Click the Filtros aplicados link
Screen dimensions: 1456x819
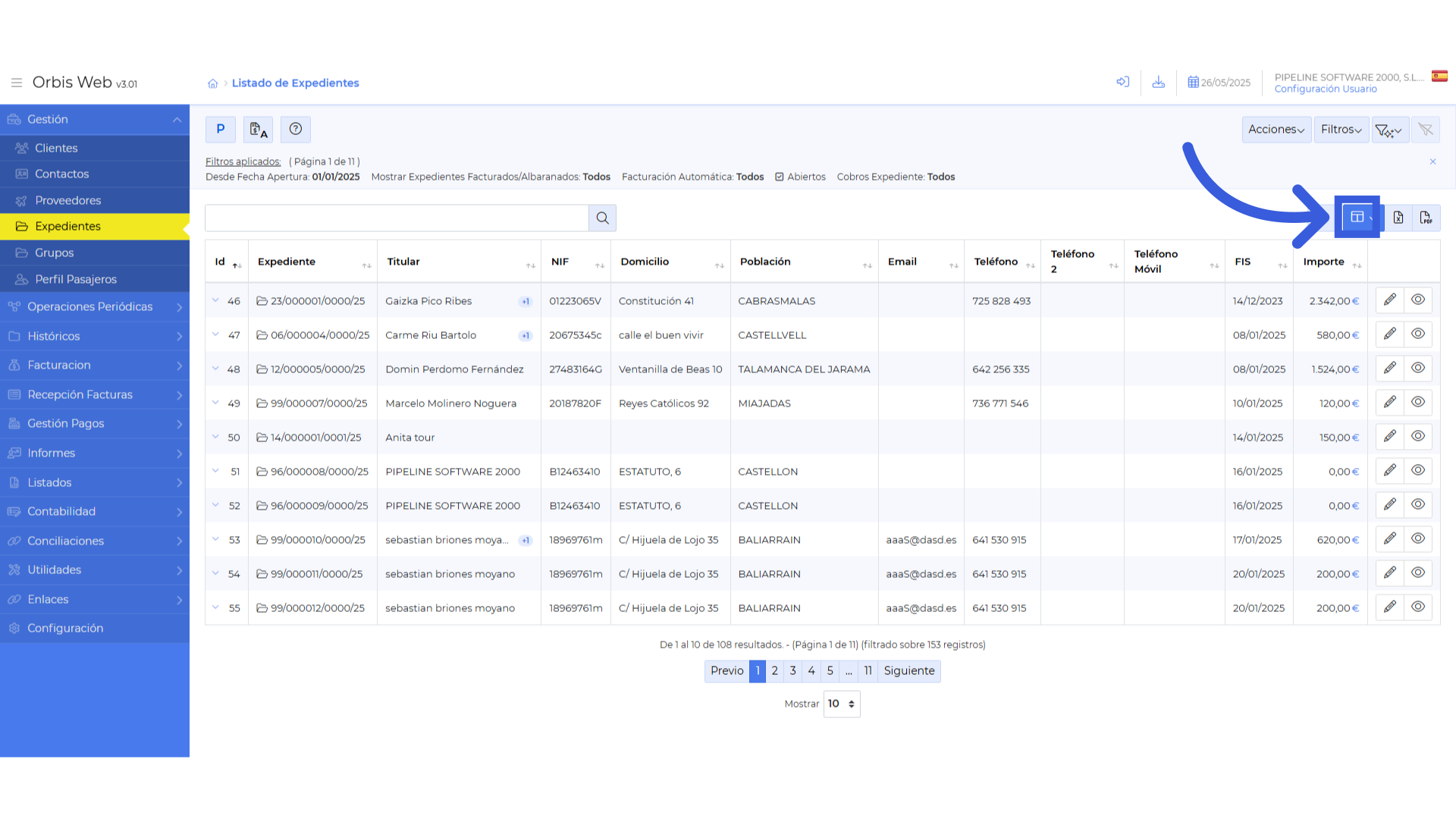243,162
